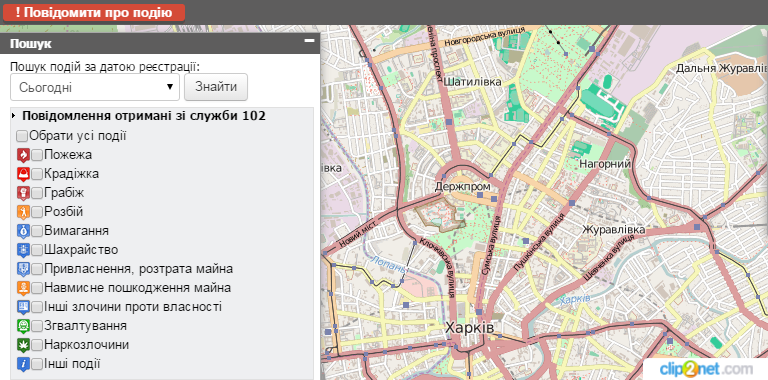The image size is (768, 380).
Task: Minimize the Пошук panel with the dash
Action: tap(309, 42)
